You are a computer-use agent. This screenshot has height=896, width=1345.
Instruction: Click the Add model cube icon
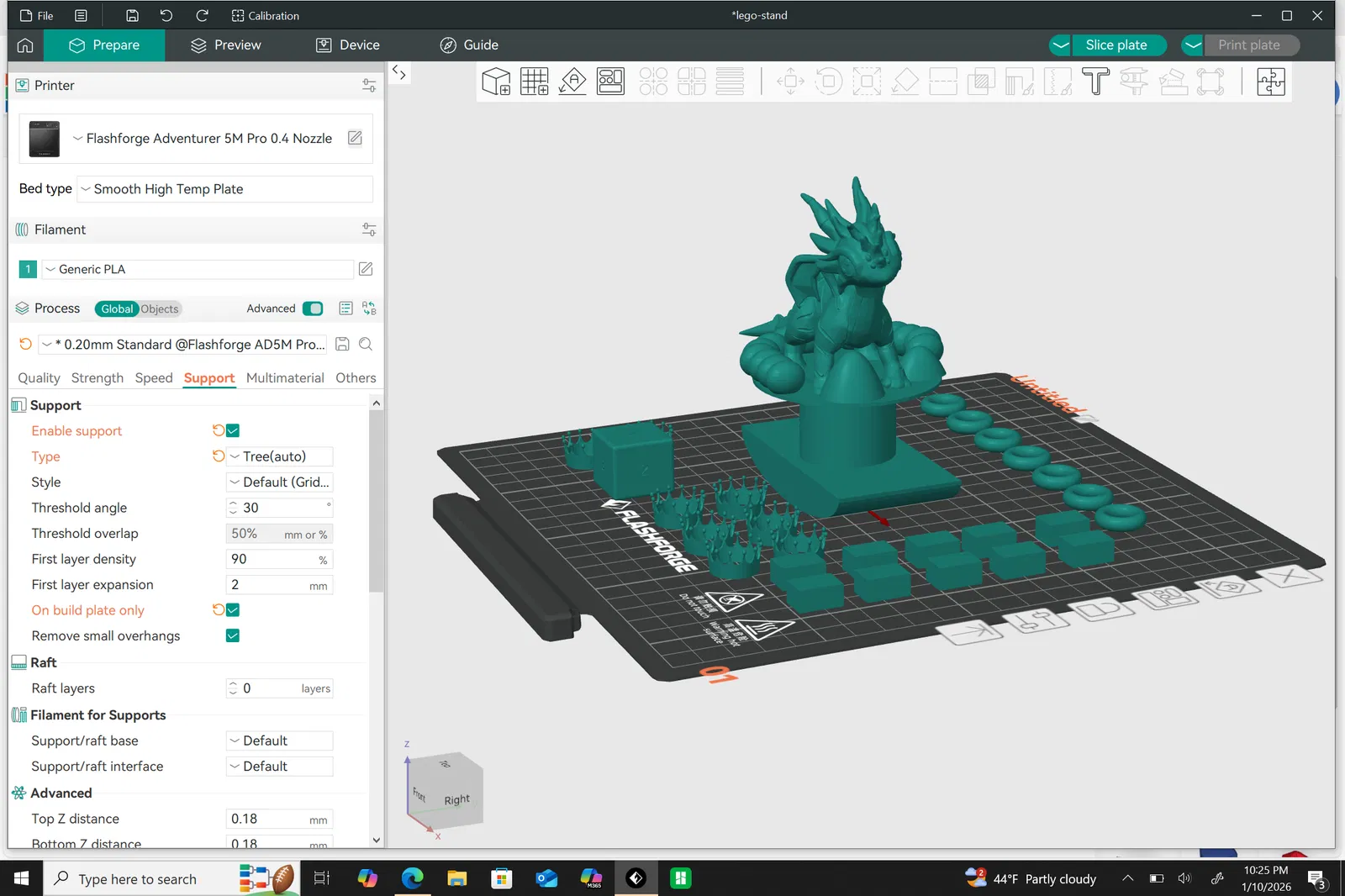click(496, 82)
